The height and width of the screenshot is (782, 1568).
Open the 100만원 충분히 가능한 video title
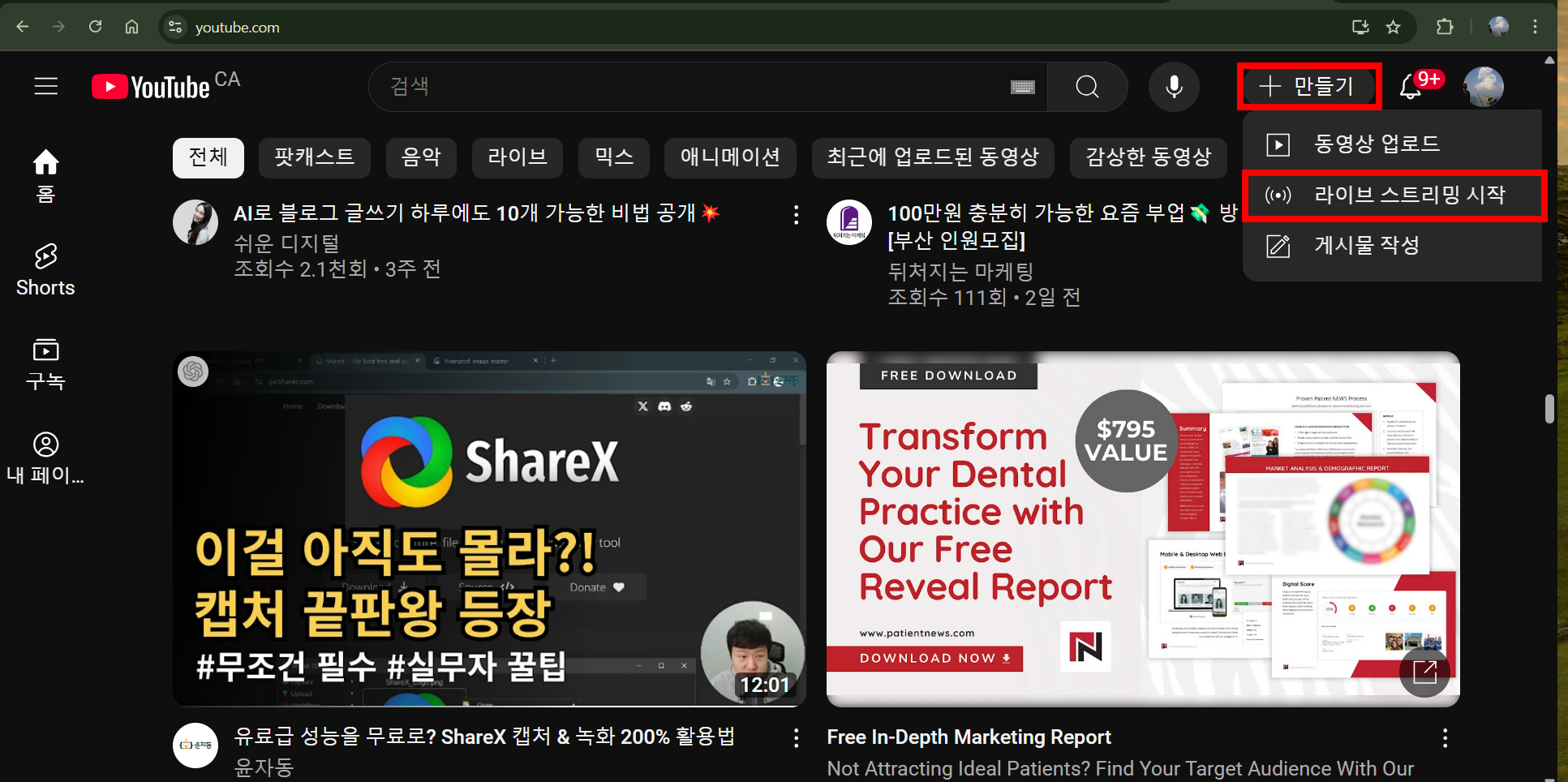[x=1063, y=226]
